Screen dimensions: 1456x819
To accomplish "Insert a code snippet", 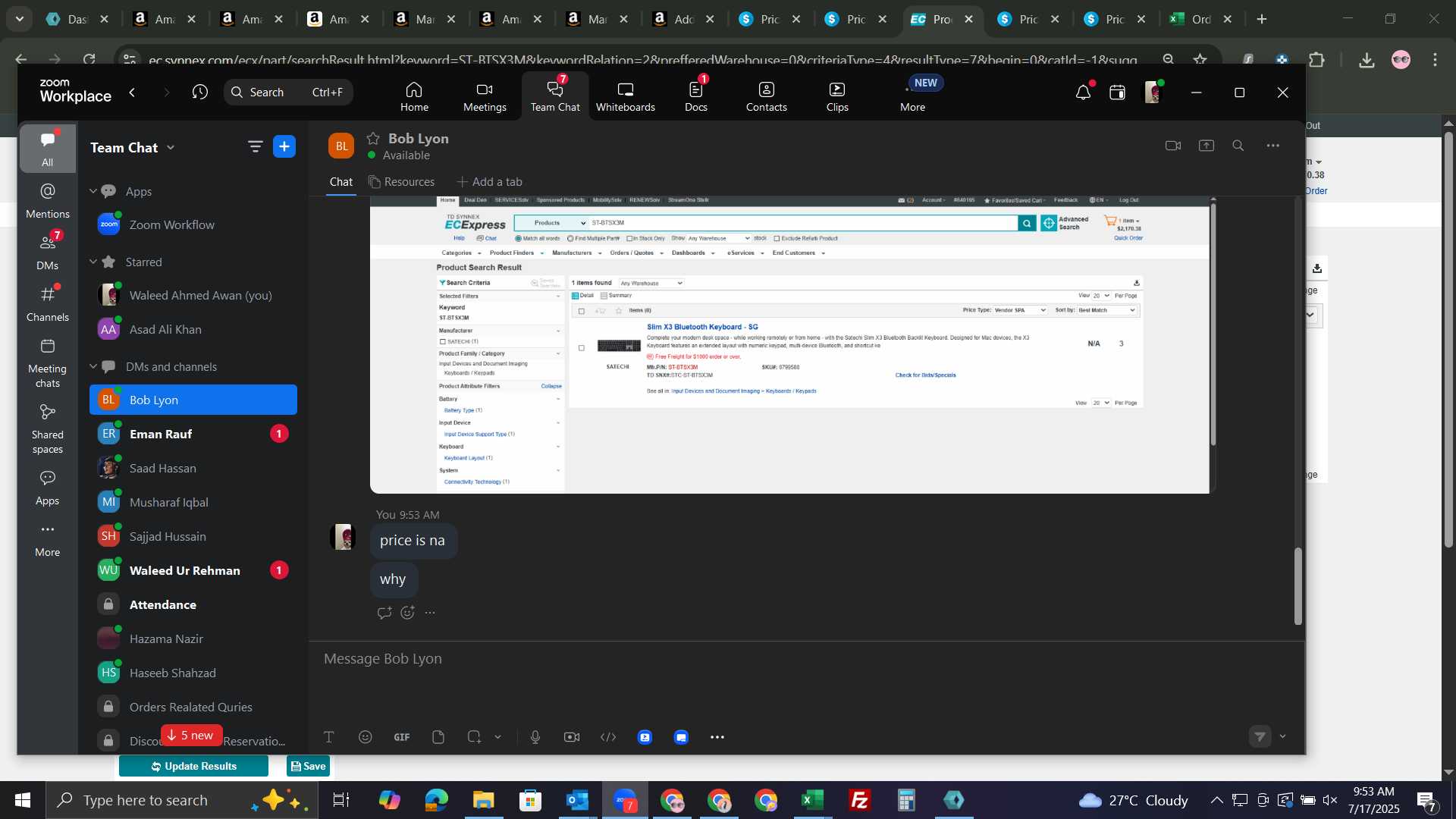I will coord(608,737).
